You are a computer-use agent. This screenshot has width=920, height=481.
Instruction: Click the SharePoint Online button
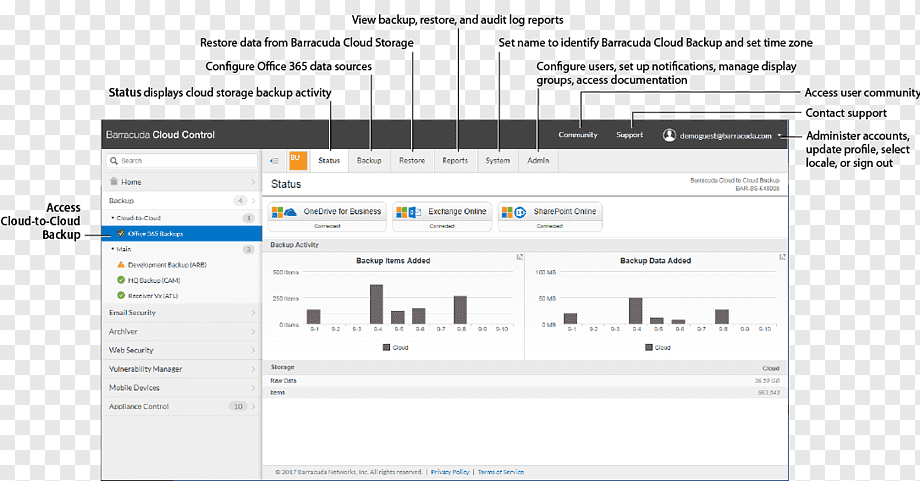tap(550, 217)
